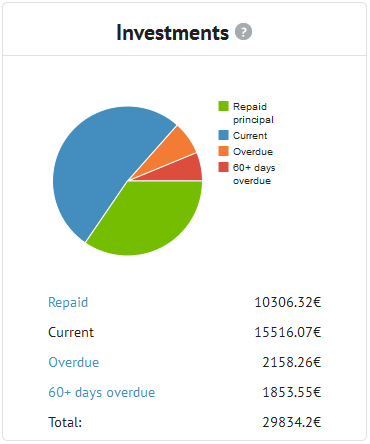
Task: Click the red 60+ days overdue swatch
Action: (223, 167)
